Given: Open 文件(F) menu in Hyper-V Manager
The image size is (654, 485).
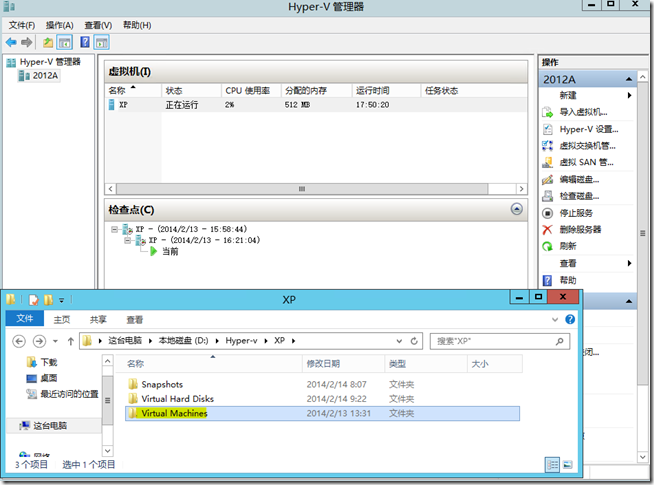Looking at the screenshot, I should point(22,25).
